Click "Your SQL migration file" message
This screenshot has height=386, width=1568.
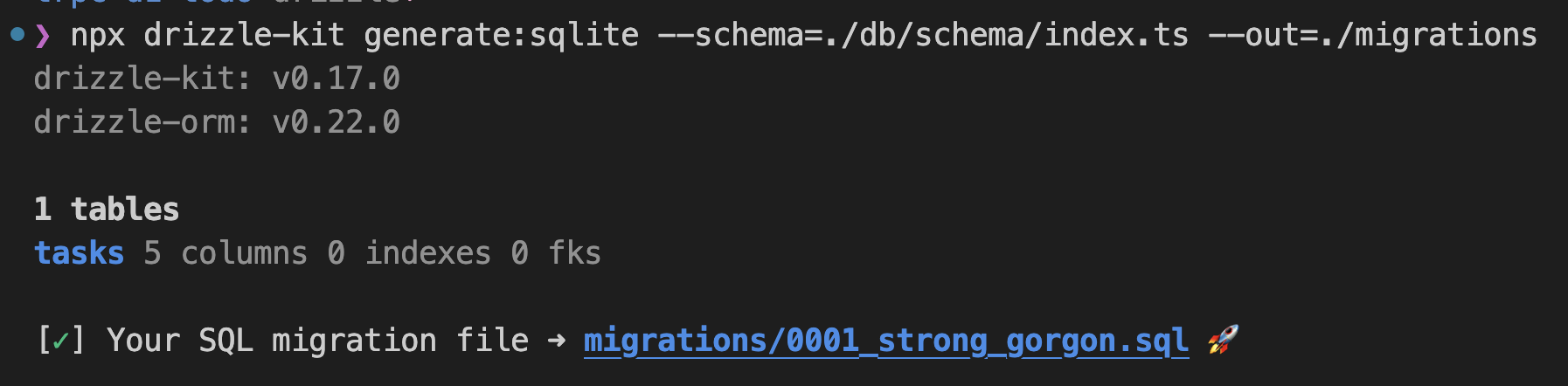(317, 341)
